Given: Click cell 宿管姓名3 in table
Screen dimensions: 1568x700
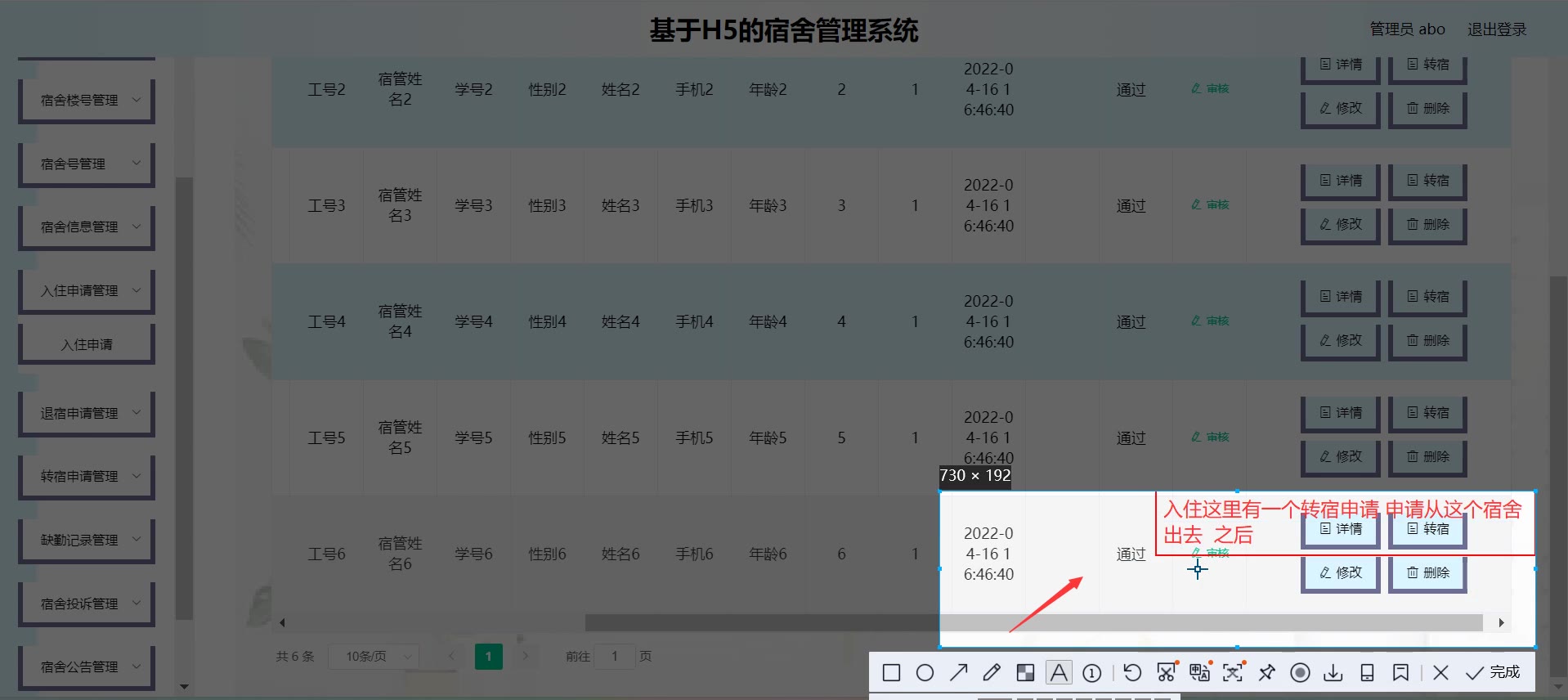Looking at the screenshot, I should tap(400, 205).
